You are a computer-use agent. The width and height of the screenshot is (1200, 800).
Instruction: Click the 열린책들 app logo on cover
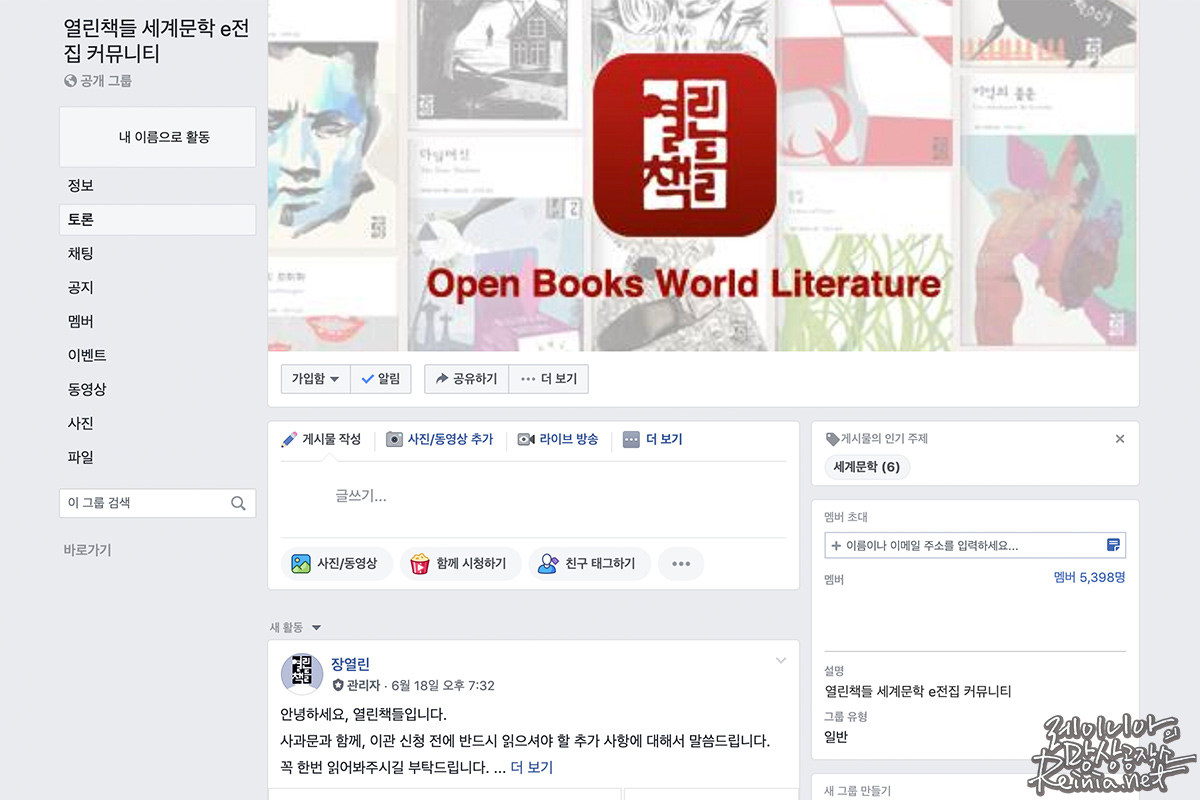click(x=685, y=145)
